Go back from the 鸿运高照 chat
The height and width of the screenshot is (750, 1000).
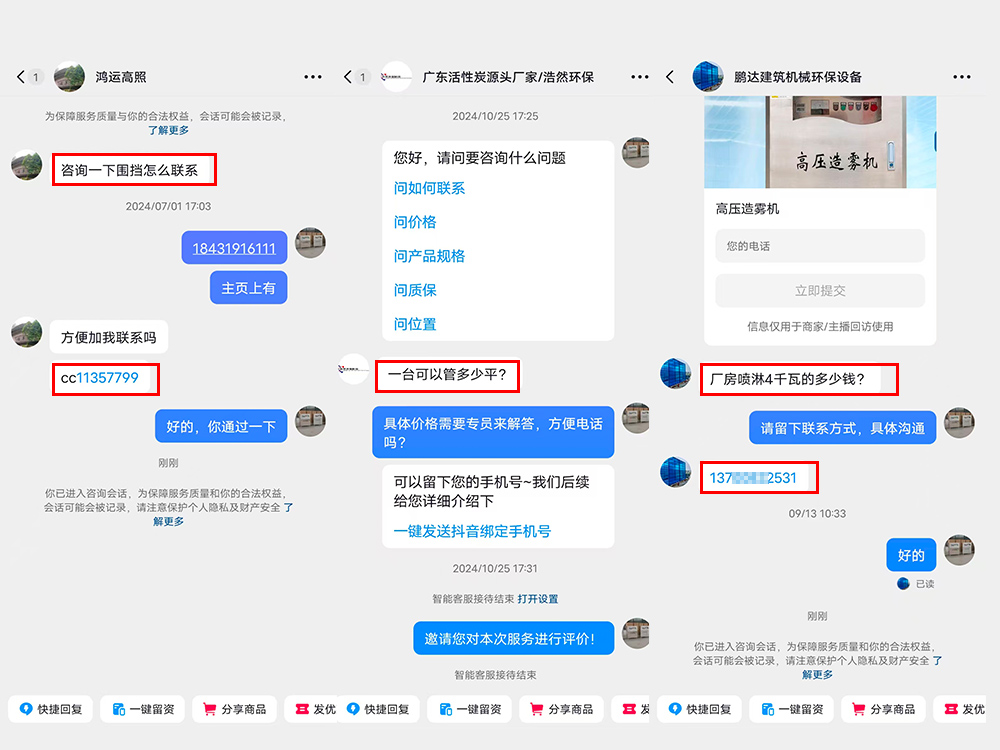pyautogui.click(x=21, y=77)
